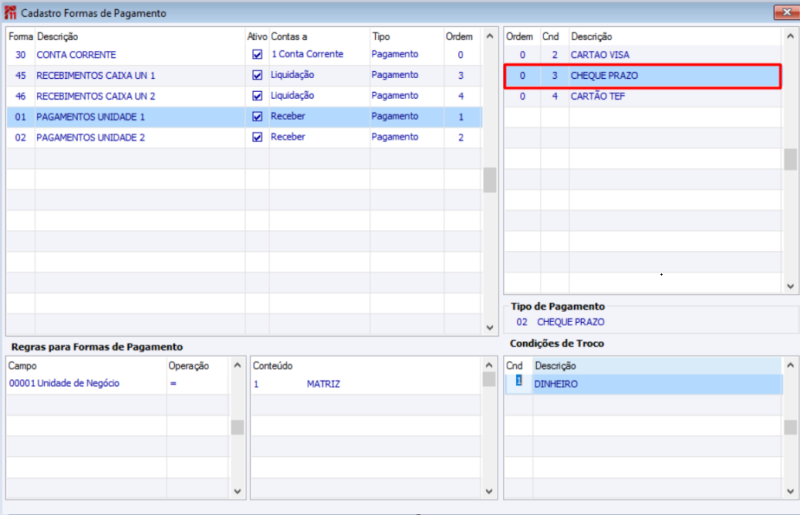Toggle Ativo checkbox for RECEBIMENTOS CAIXA UN 1

click(x=257, y=75)
